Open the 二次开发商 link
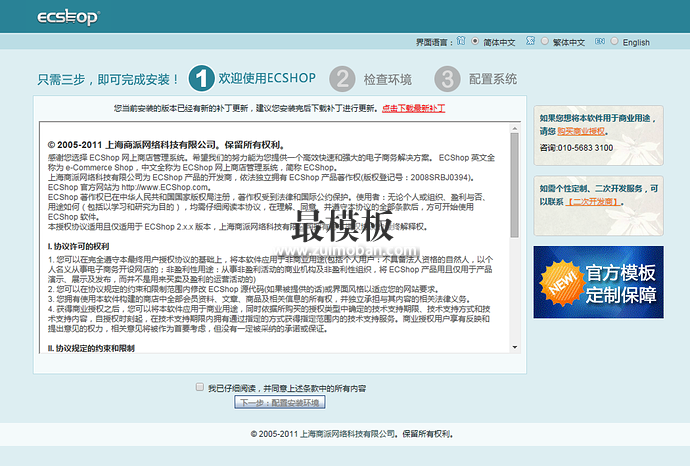The image size is (690, 466). point(593,202)
